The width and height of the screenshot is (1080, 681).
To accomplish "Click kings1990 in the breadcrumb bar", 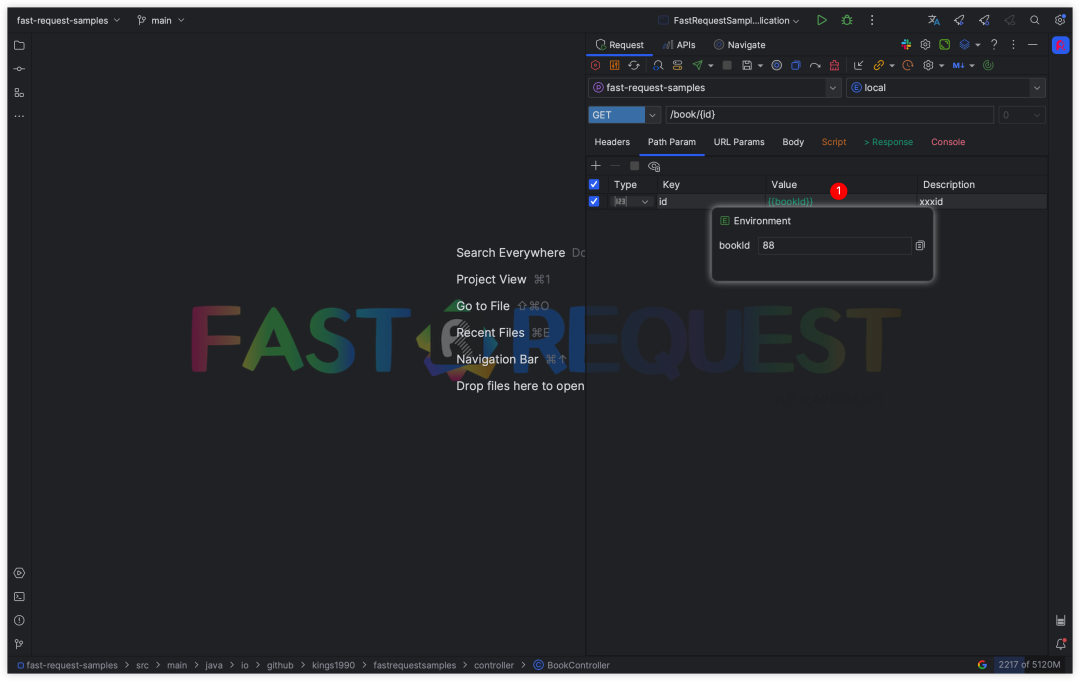I will pyautogui.click(x=333, y=665).
